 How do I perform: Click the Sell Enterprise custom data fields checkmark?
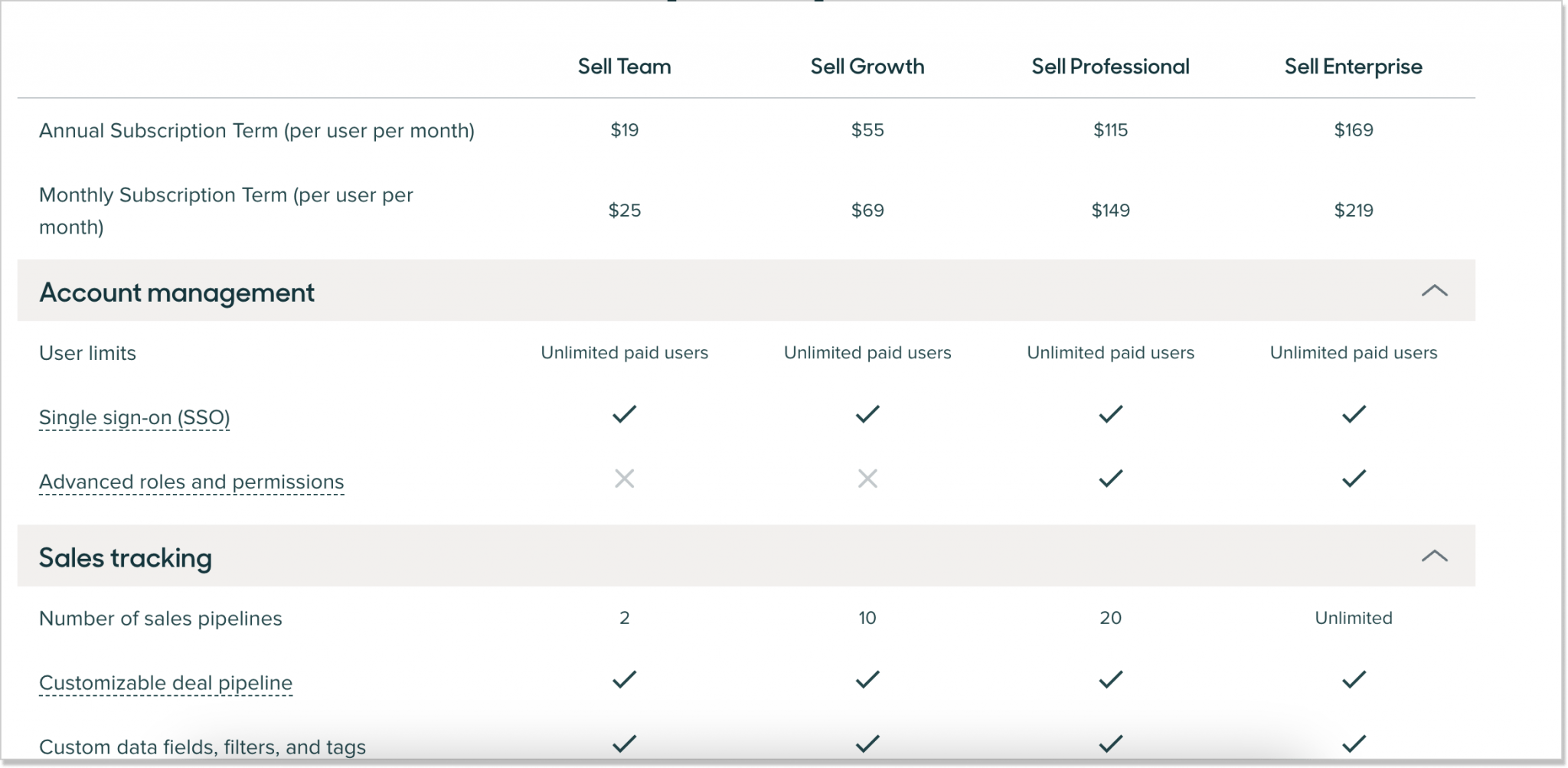(x=1354, y=742)
